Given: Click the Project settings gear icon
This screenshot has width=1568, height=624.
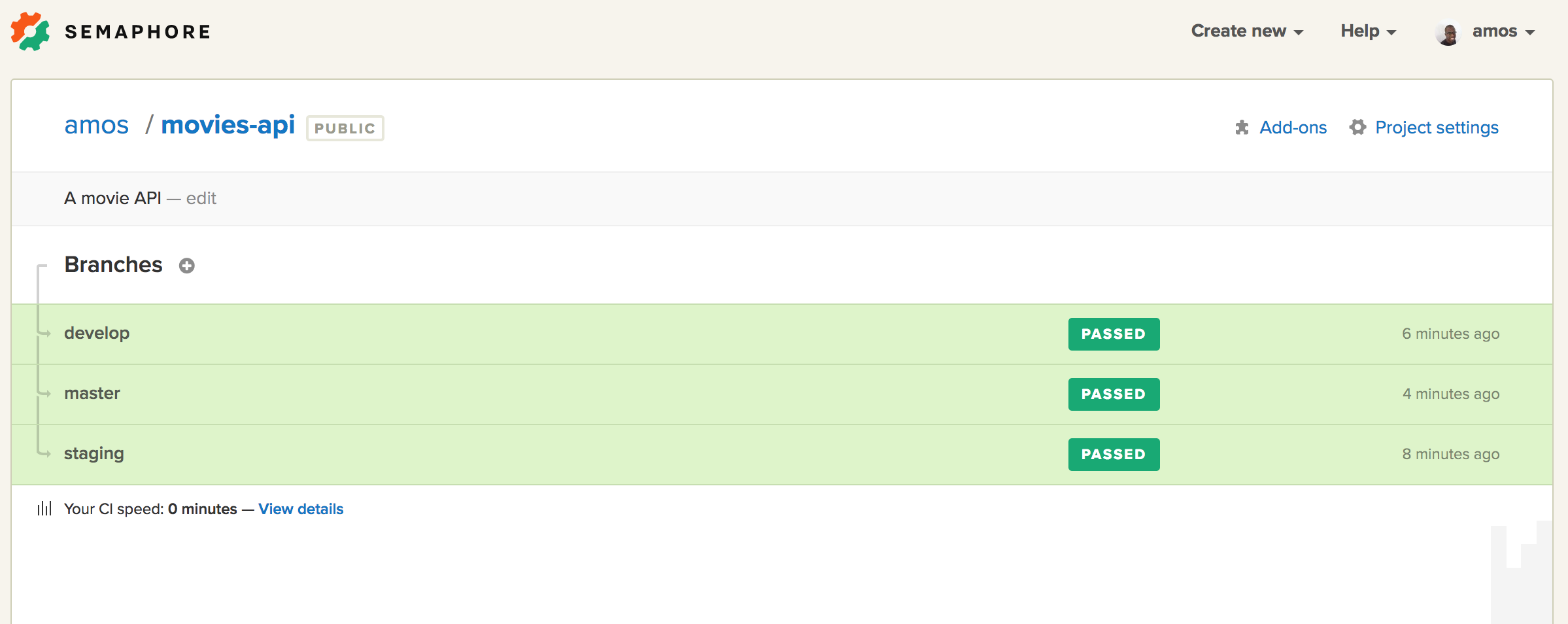Looking at the screenshot, I should pos(1357,128).
